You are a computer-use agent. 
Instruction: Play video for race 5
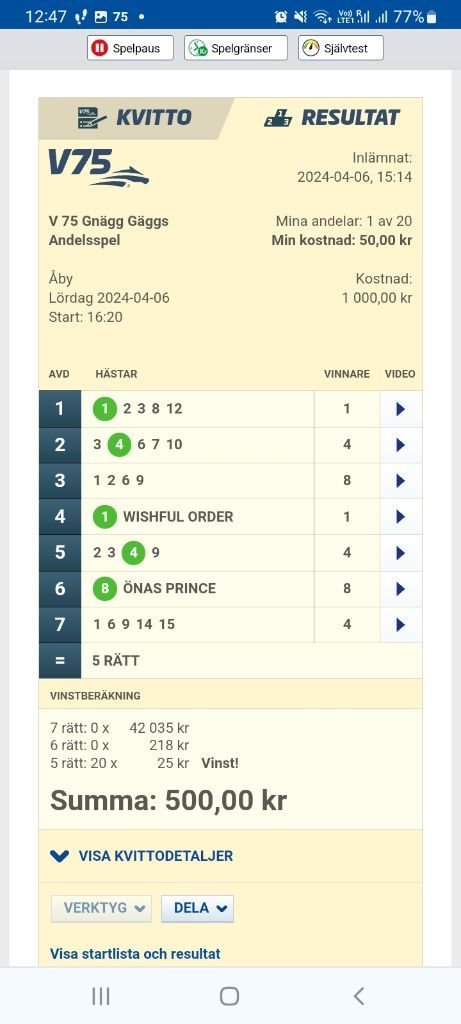tap(401, 552)
